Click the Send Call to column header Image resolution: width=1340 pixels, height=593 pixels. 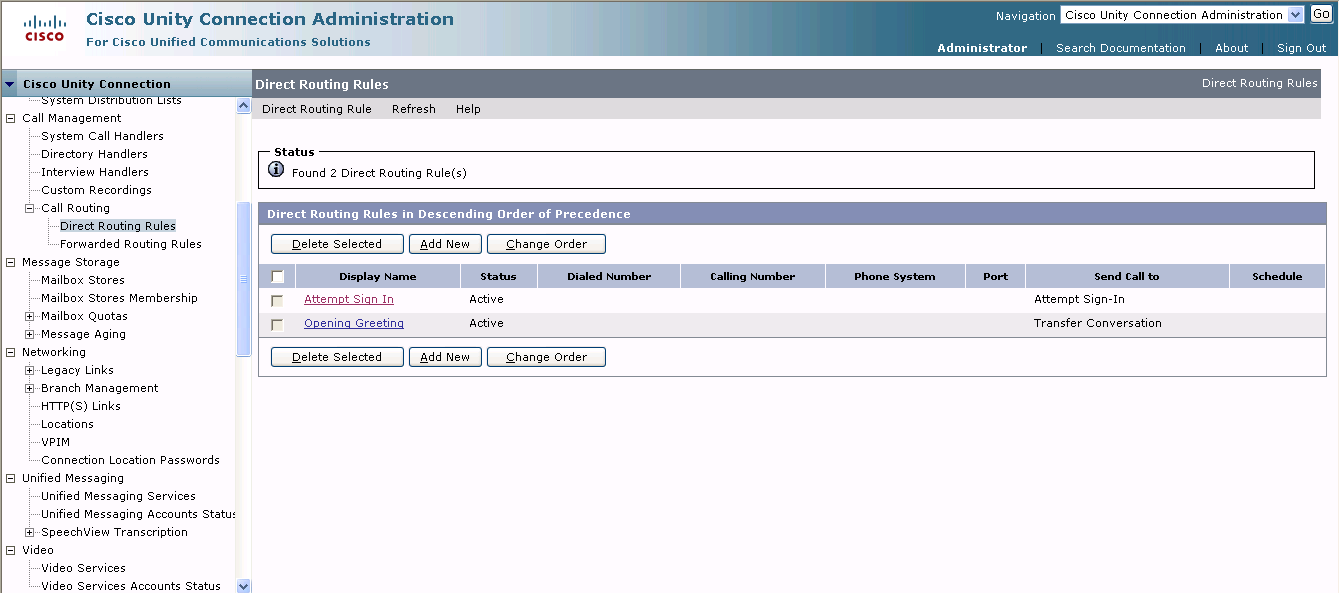click(1127, 276)
